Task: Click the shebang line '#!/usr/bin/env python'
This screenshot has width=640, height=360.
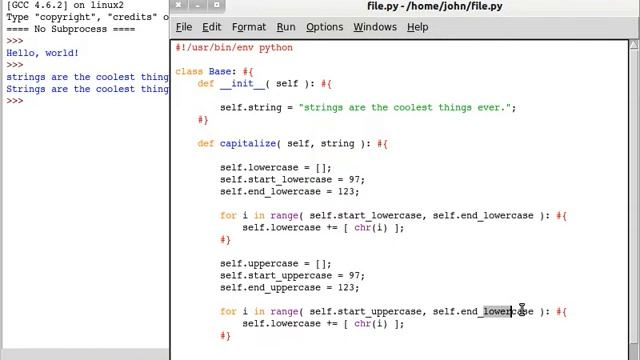Action: pyautogui.click(x=234, y=47)
